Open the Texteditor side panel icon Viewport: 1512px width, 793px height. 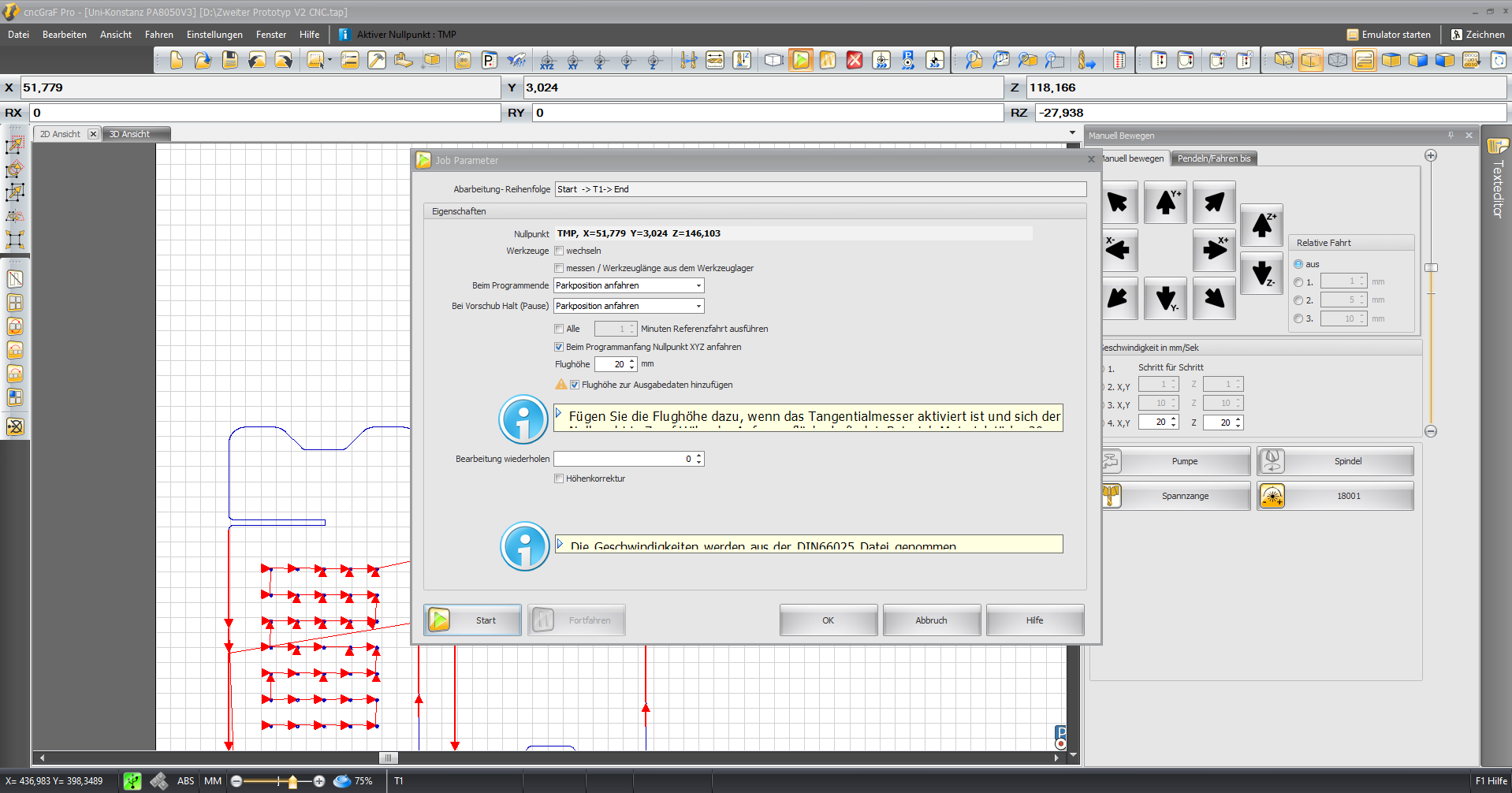tap(1498, 146)
